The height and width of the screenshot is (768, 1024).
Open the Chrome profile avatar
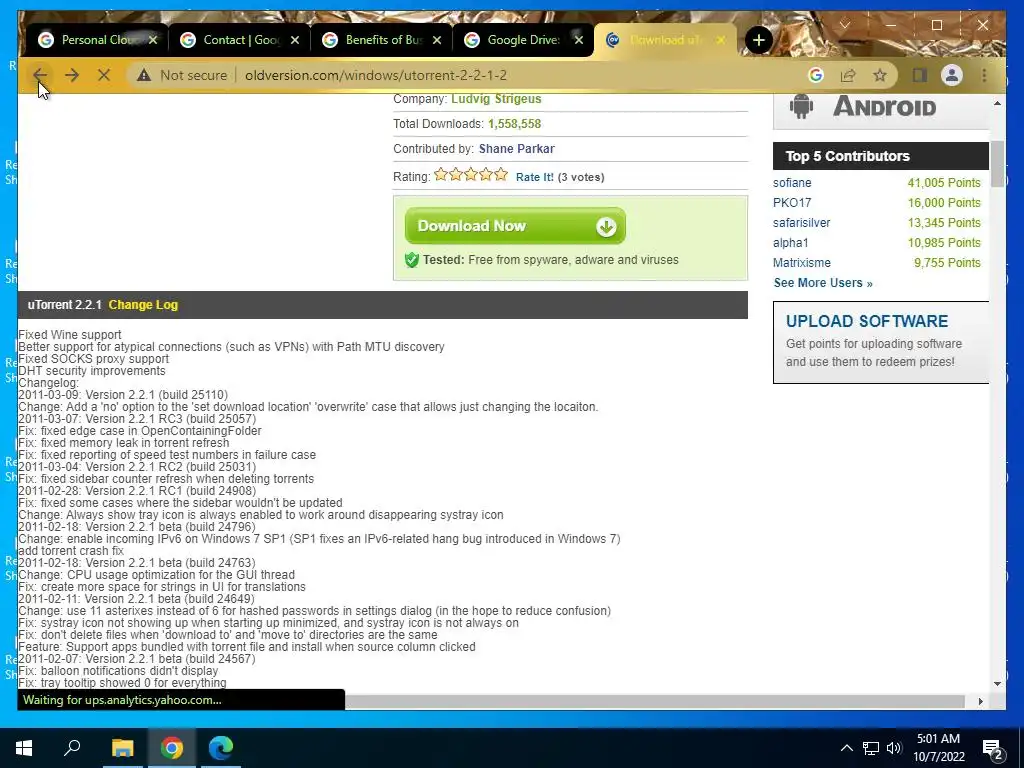952,75
